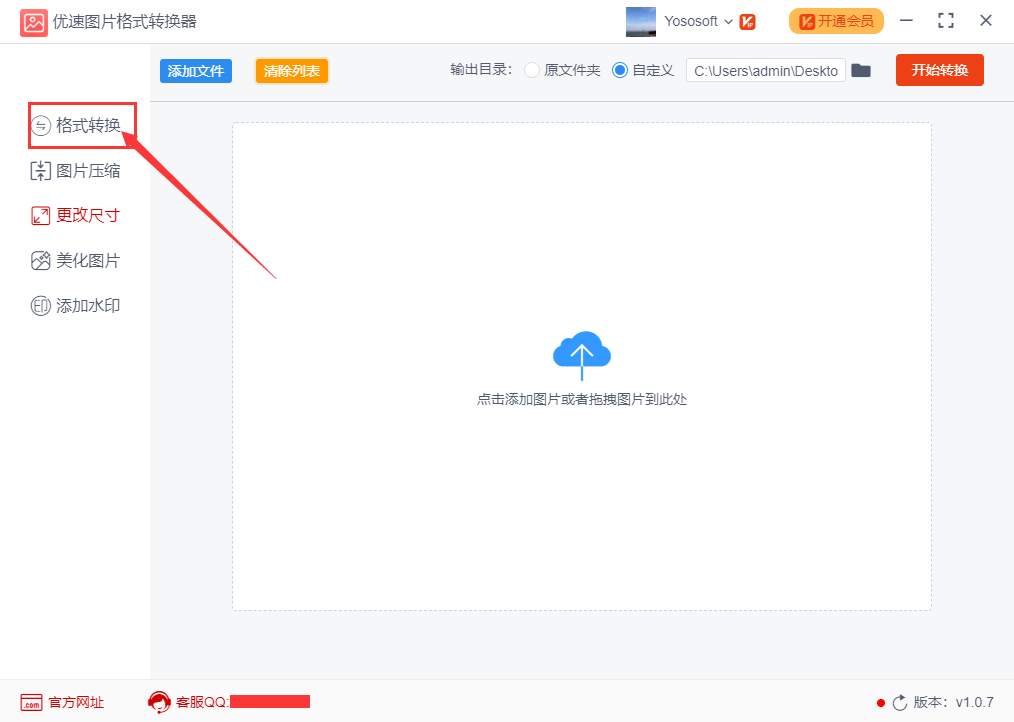Switch to 图片压缩 image compression

[x=76, y=171]
